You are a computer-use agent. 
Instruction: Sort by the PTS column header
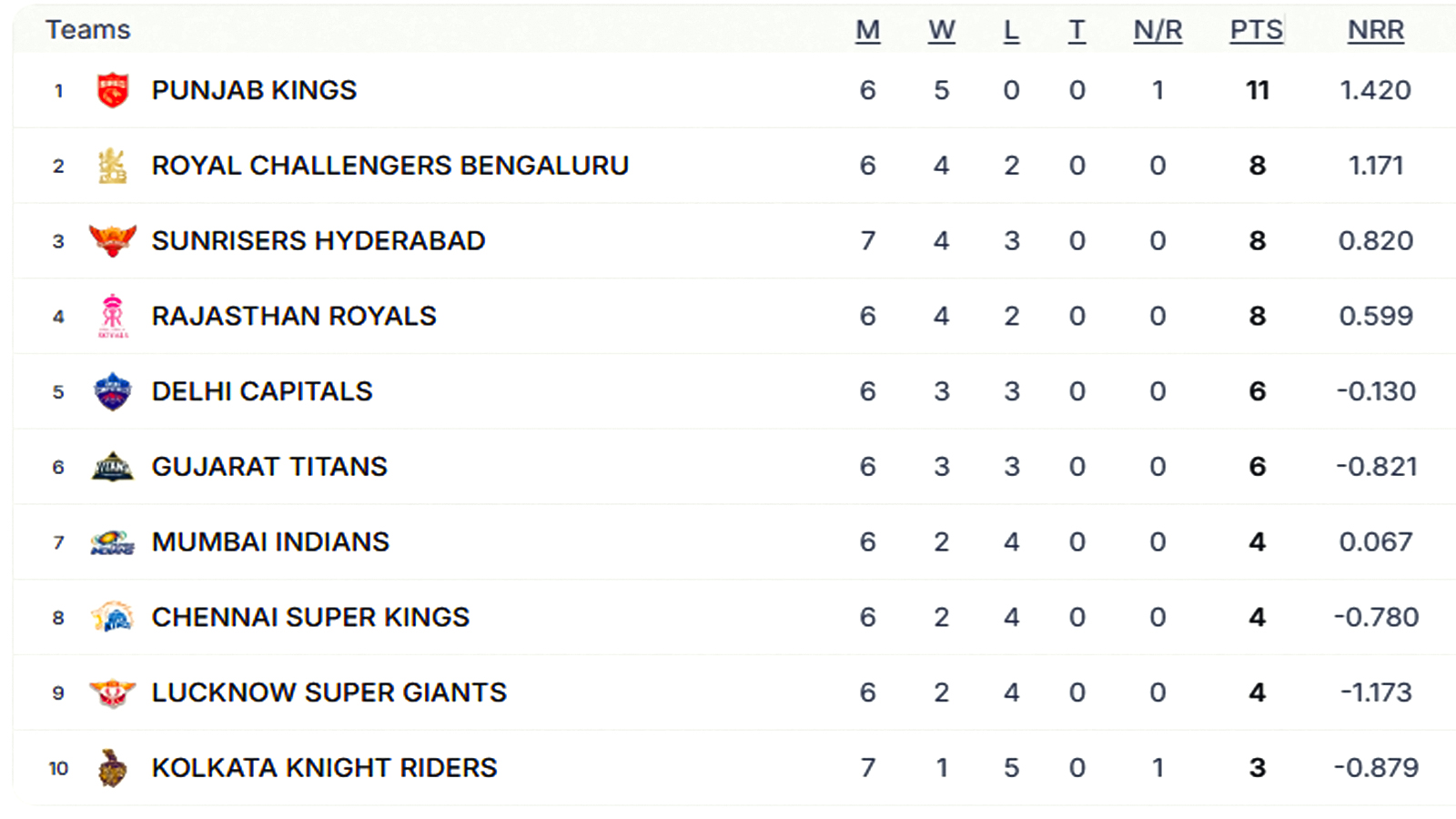click(1257, 30)
